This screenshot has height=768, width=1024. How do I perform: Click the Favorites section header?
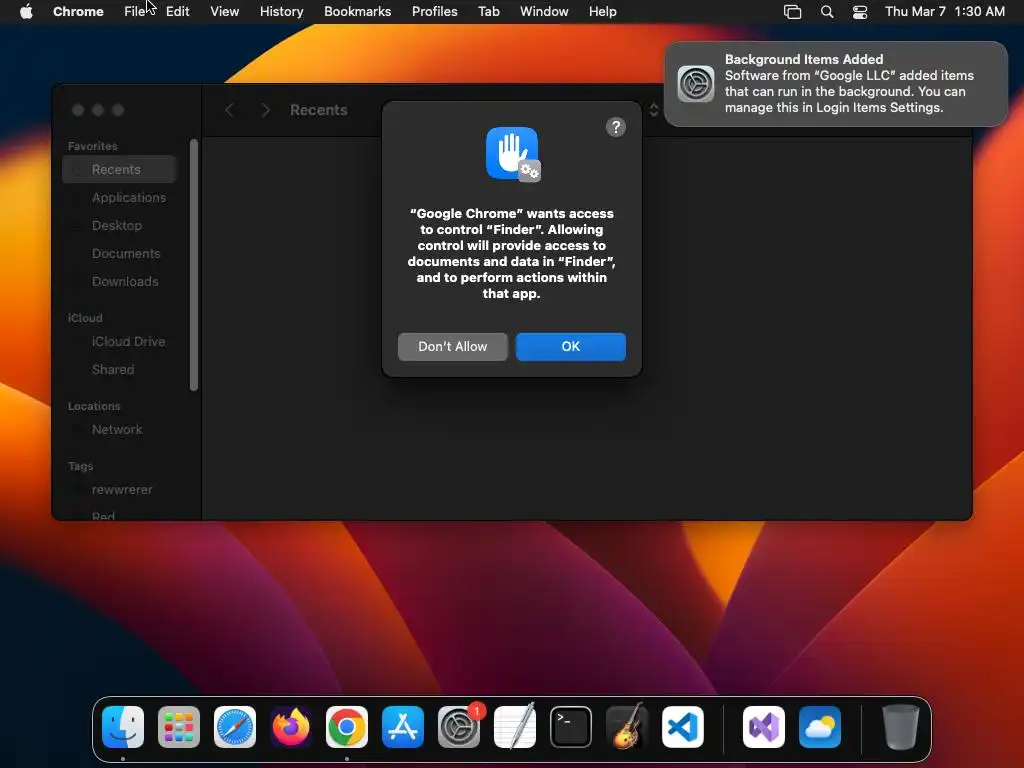(x=93, y=146)
